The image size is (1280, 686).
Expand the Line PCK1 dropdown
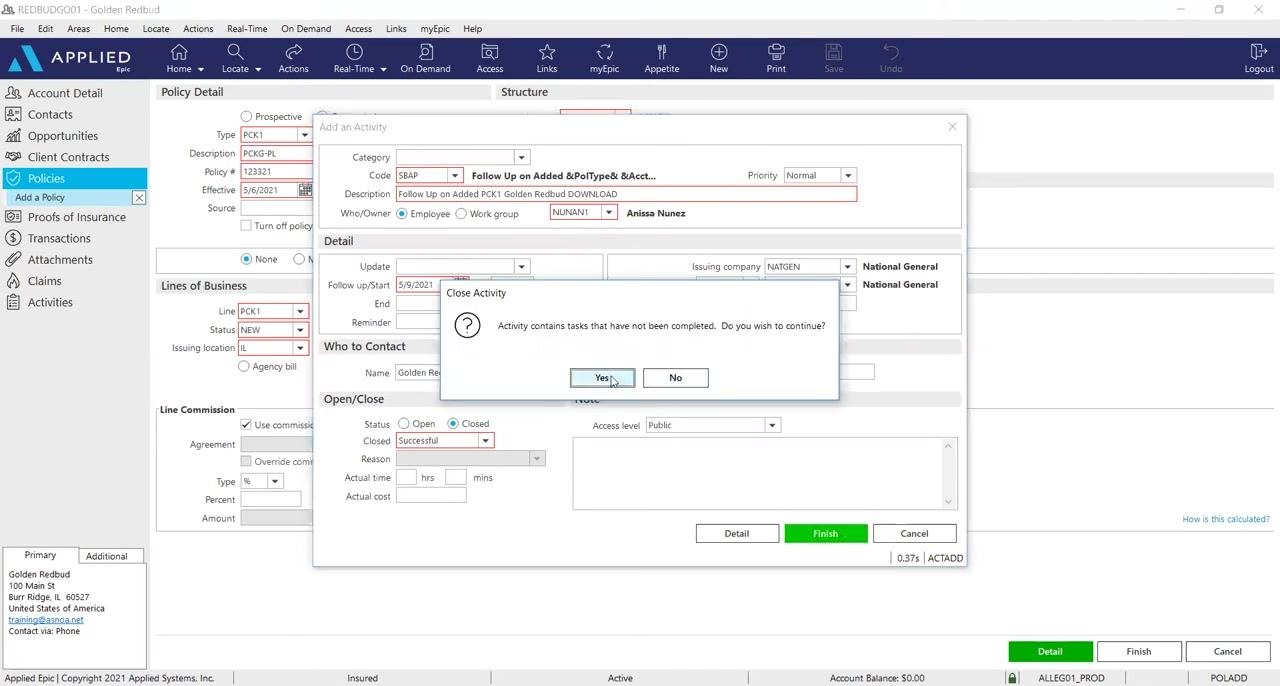tap(300, 312)
